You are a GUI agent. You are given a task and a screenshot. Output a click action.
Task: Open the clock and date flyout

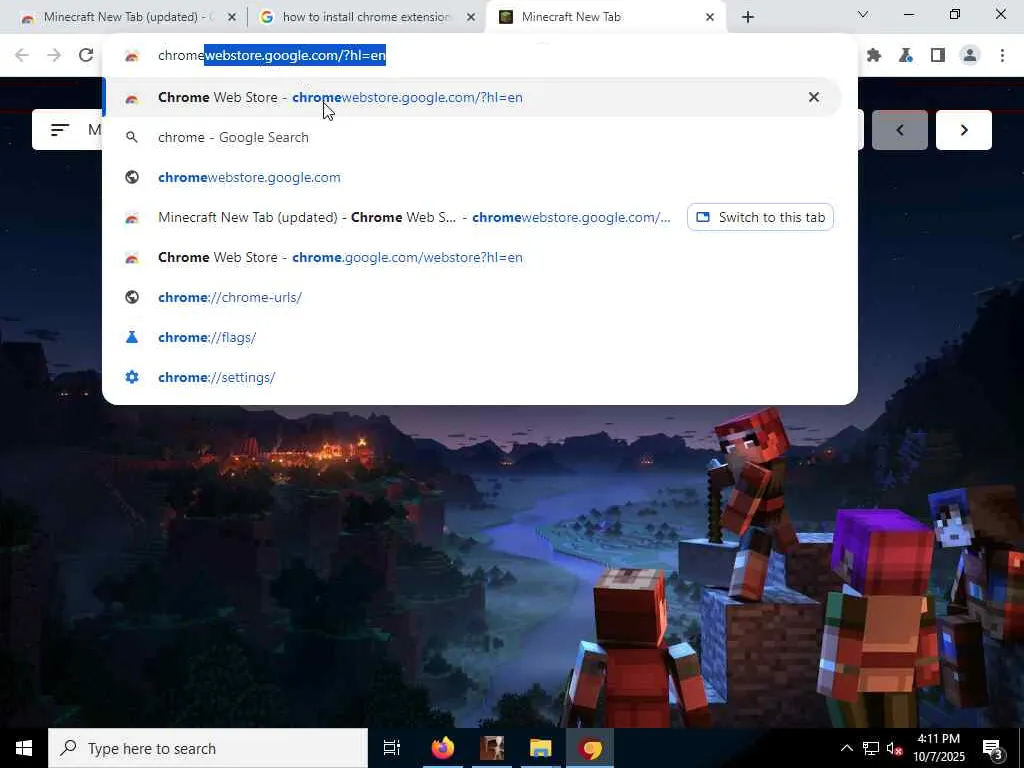(x=939, y=748)
